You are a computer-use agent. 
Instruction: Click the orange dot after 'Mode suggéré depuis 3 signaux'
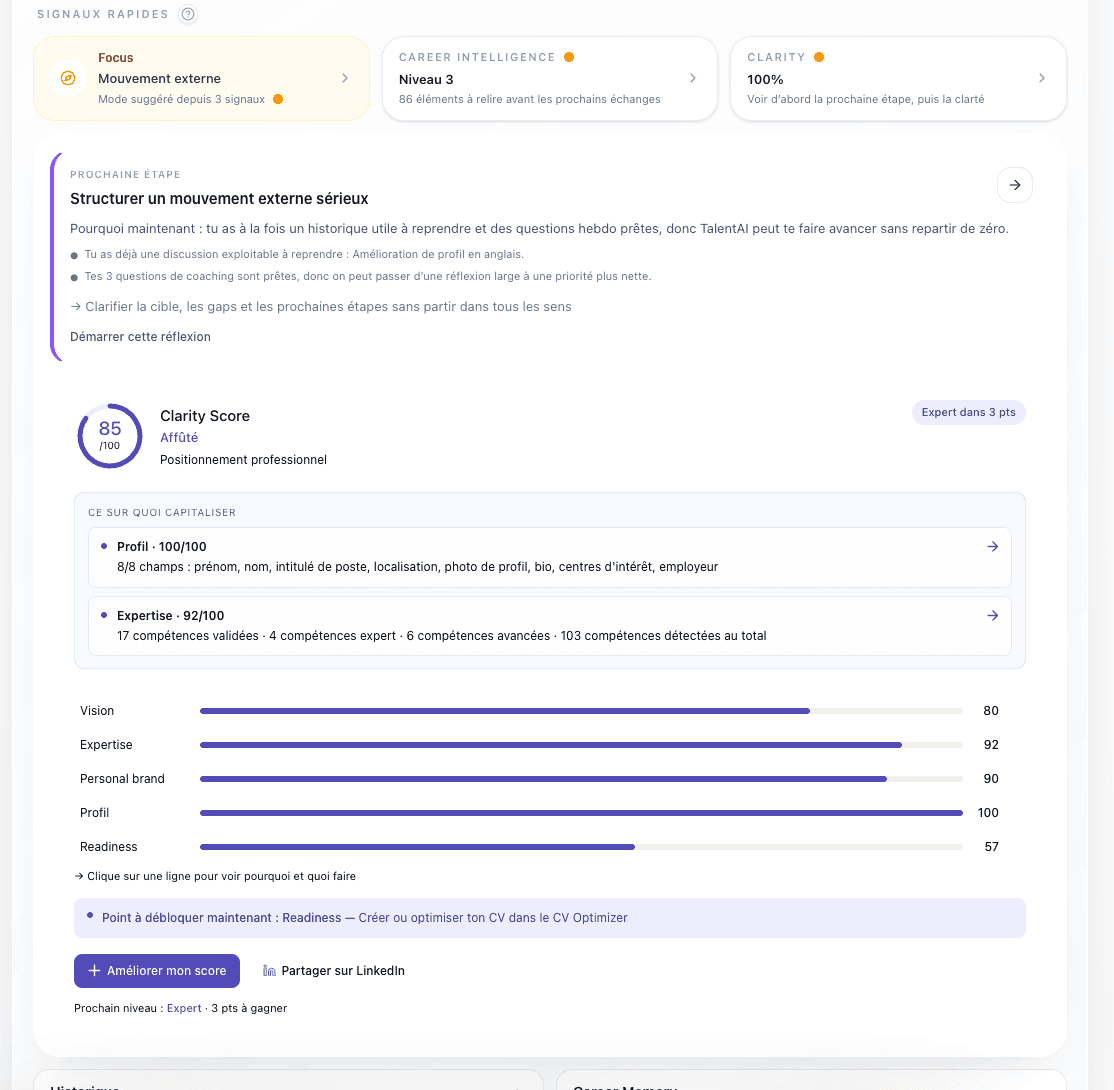click(x=278, y=99)
